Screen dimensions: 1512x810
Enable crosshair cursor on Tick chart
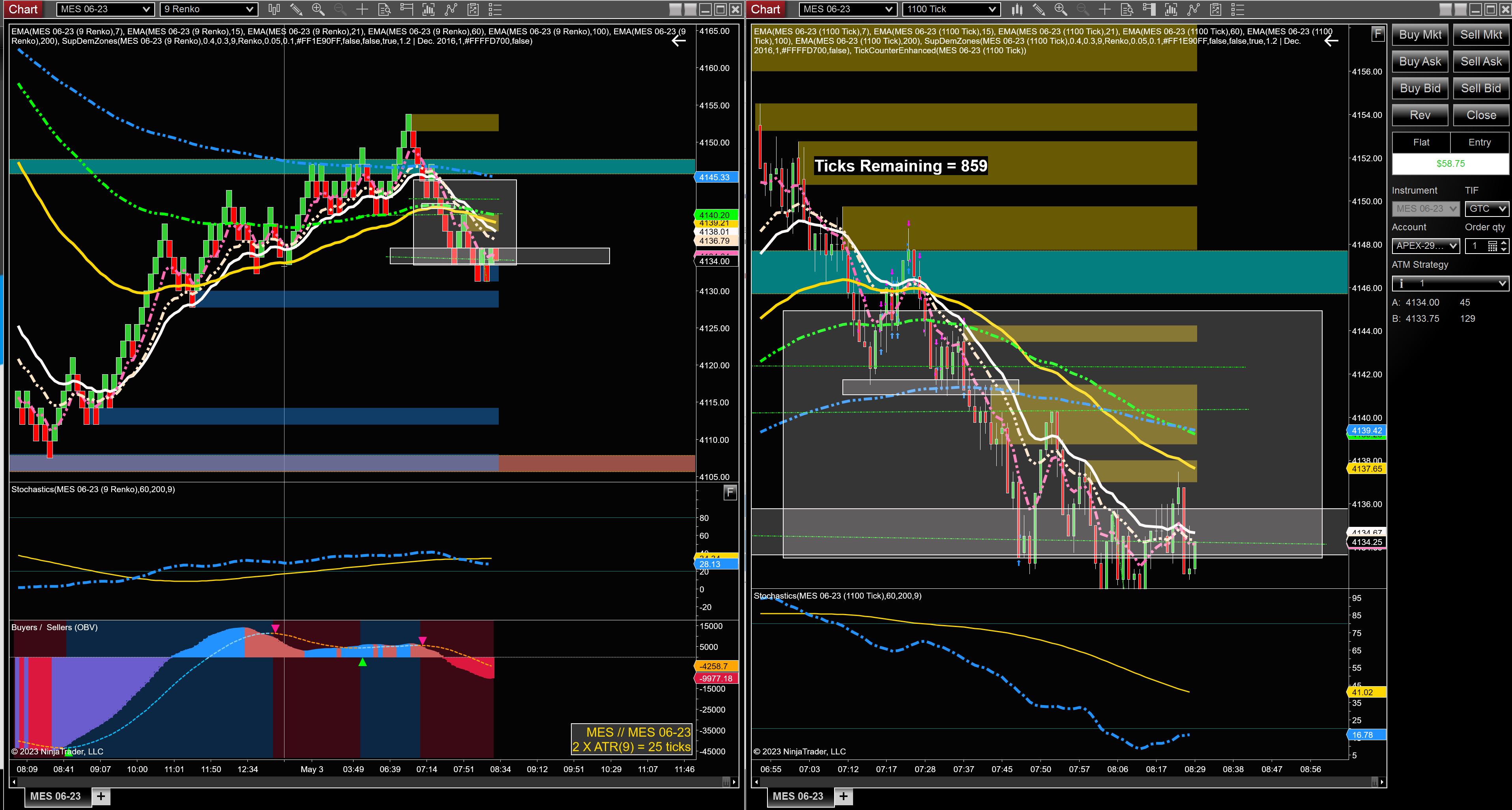point(1105,9)
